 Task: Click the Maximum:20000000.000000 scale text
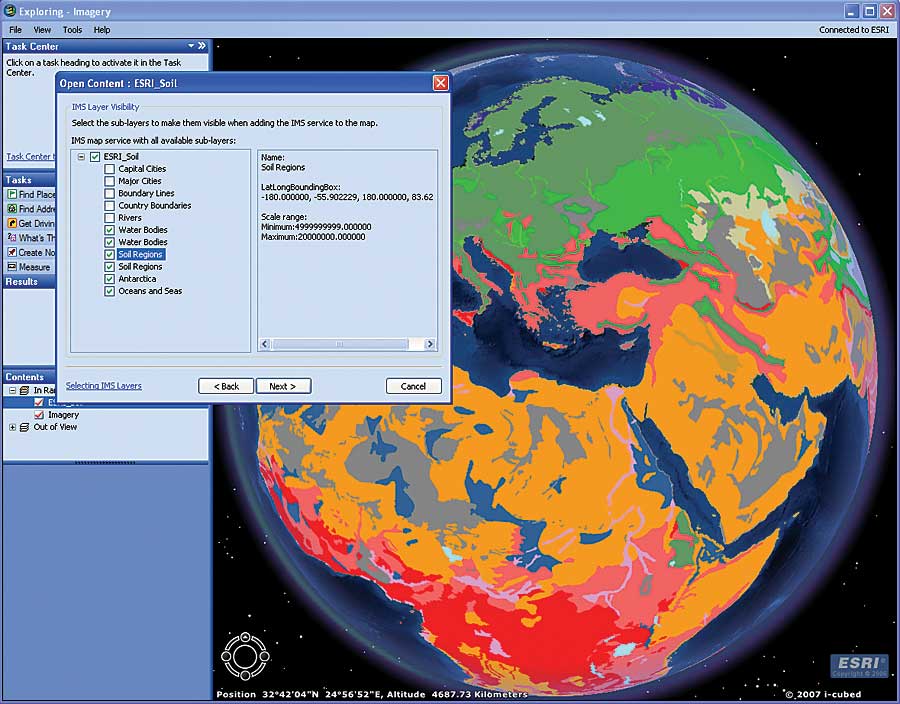coord(313,236)
